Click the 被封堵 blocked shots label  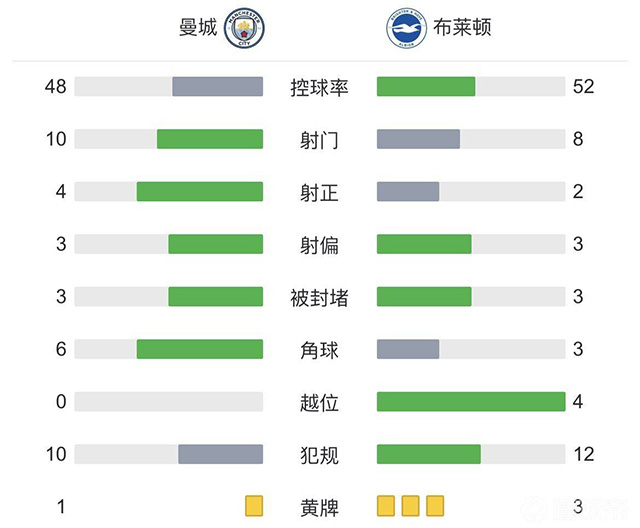319,297
